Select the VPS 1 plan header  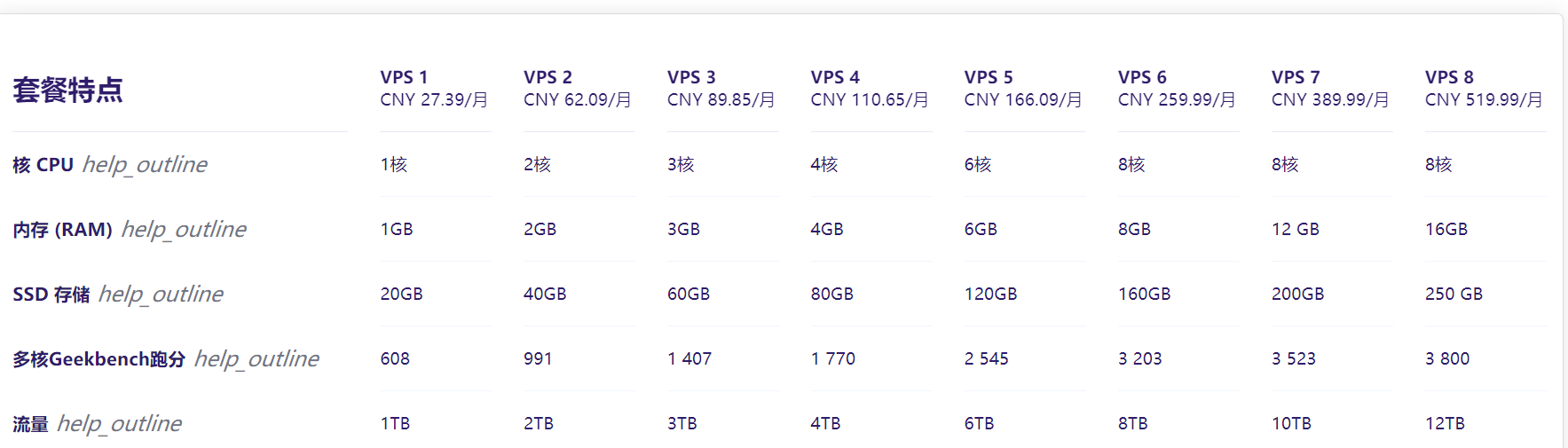404,77
